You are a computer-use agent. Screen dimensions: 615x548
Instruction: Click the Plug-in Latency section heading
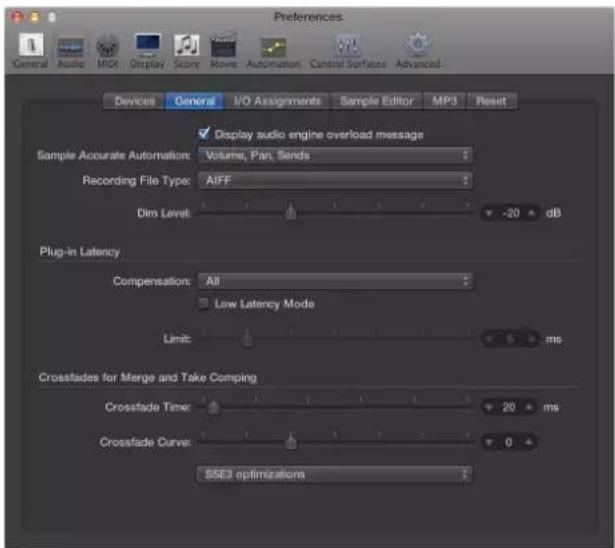(80, 252)
